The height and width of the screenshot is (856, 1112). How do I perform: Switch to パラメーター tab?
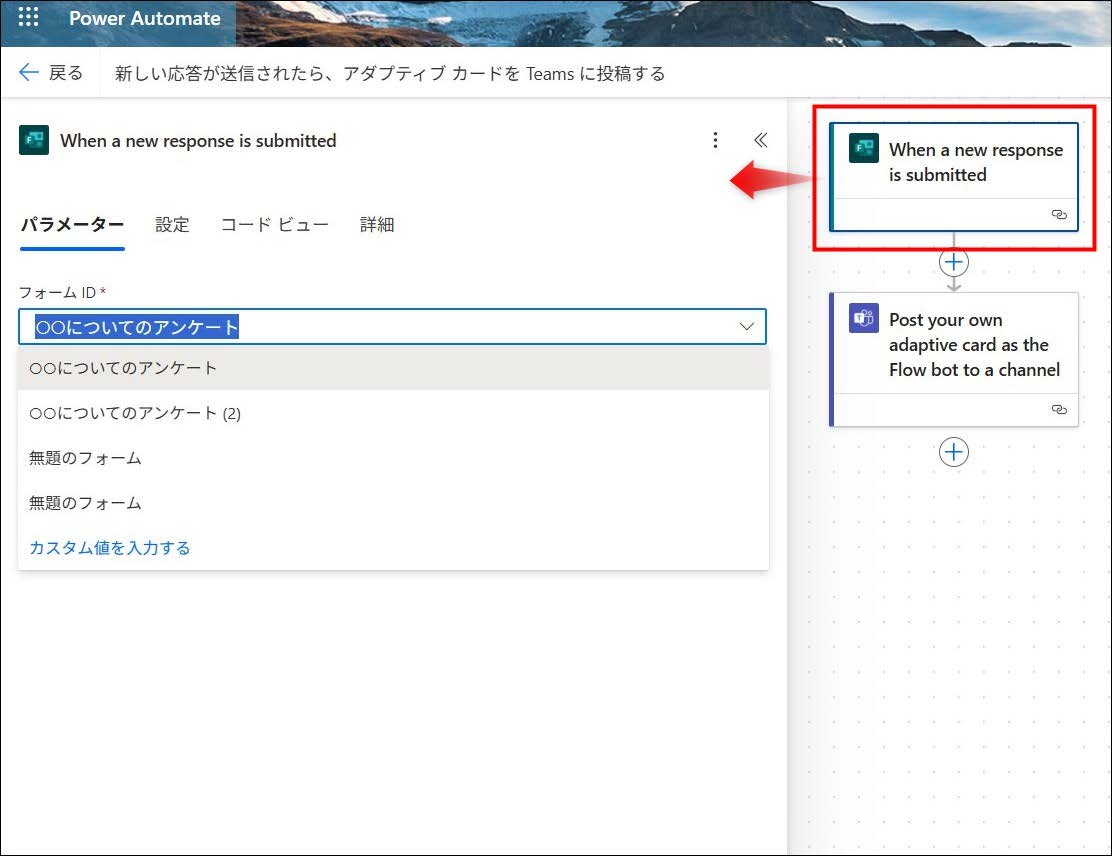pyautogui.click(x=72, y=225)
